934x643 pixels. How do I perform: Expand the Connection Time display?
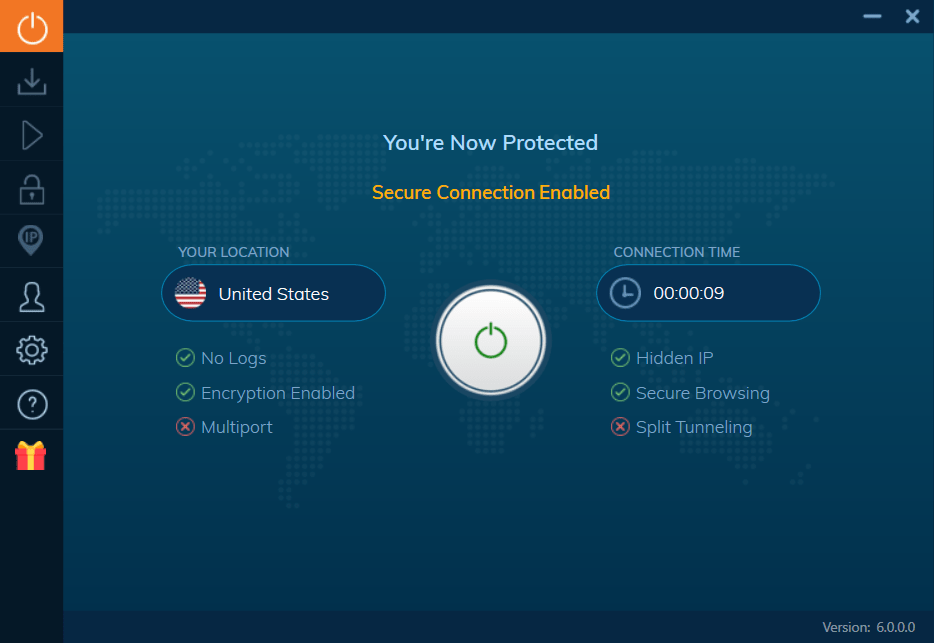(x=708, y=292)
